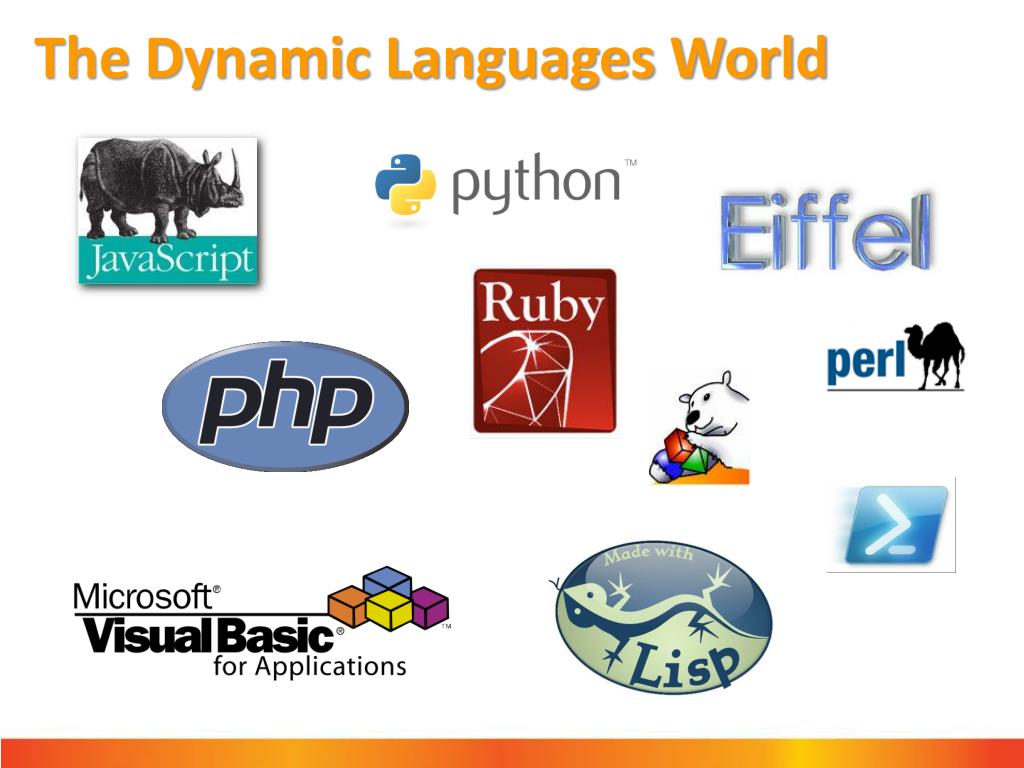Screen dimensions: 1024x768
Task: Click the blue Eiffel 3D text logo
Action: (x=826, y=231)
